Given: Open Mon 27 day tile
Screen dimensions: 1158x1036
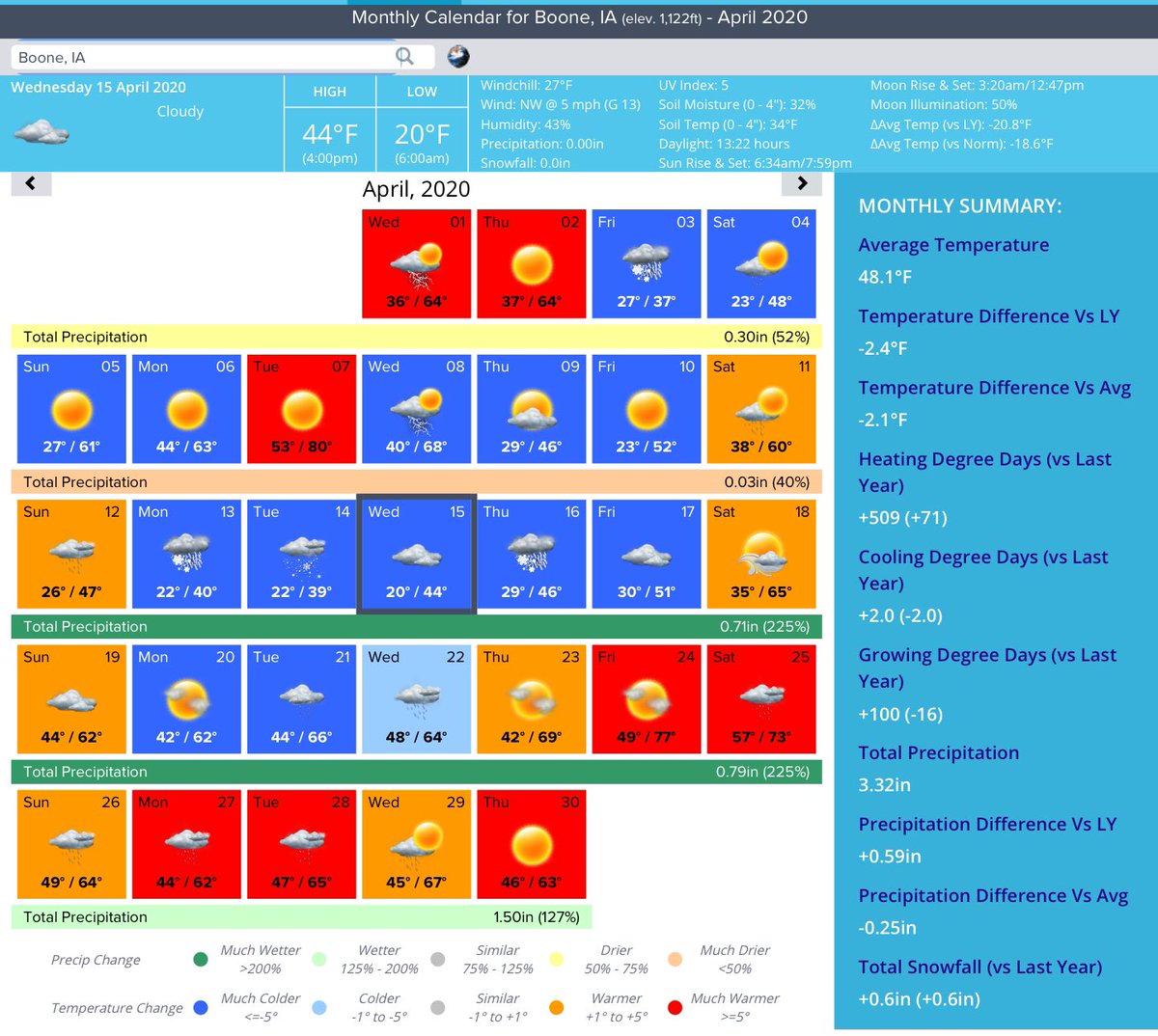Looking at the screenshot, I should coord(187,844).
